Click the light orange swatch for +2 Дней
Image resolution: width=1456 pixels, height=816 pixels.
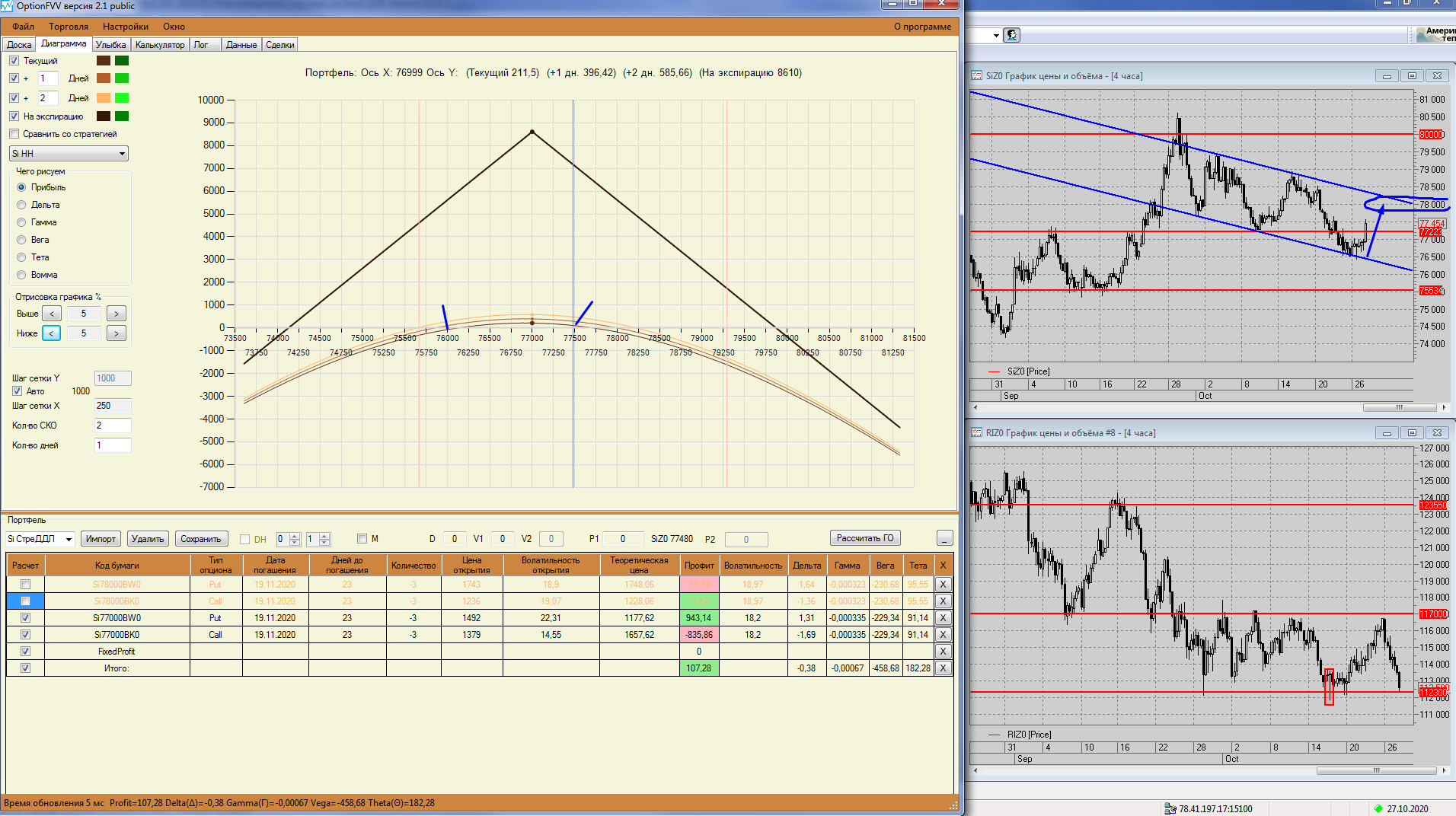104,98
